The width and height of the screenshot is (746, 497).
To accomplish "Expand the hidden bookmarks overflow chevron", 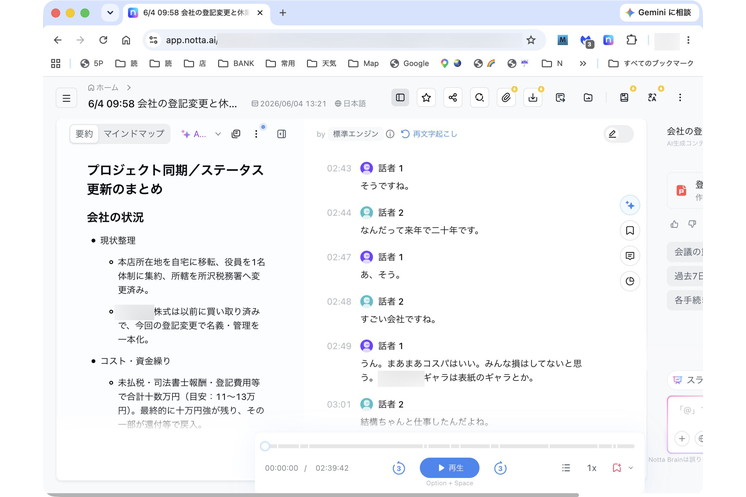I will click(x=583, y=63).
